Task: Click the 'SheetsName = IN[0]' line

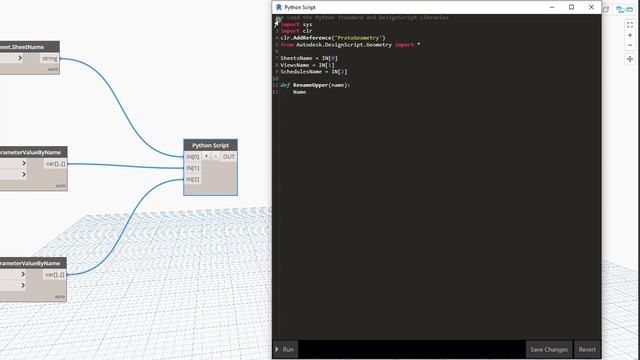Action: click(x=309, y=58)
